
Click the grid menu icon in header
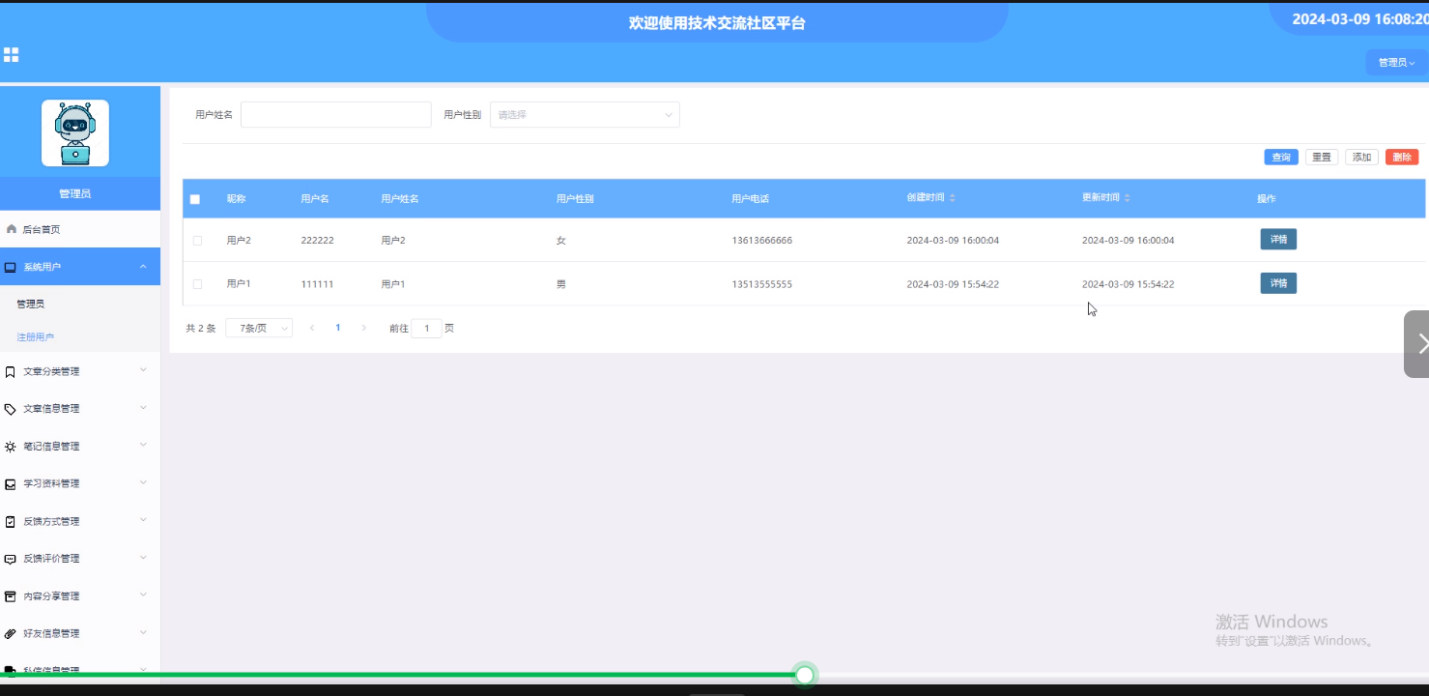(x=11, y=54)
